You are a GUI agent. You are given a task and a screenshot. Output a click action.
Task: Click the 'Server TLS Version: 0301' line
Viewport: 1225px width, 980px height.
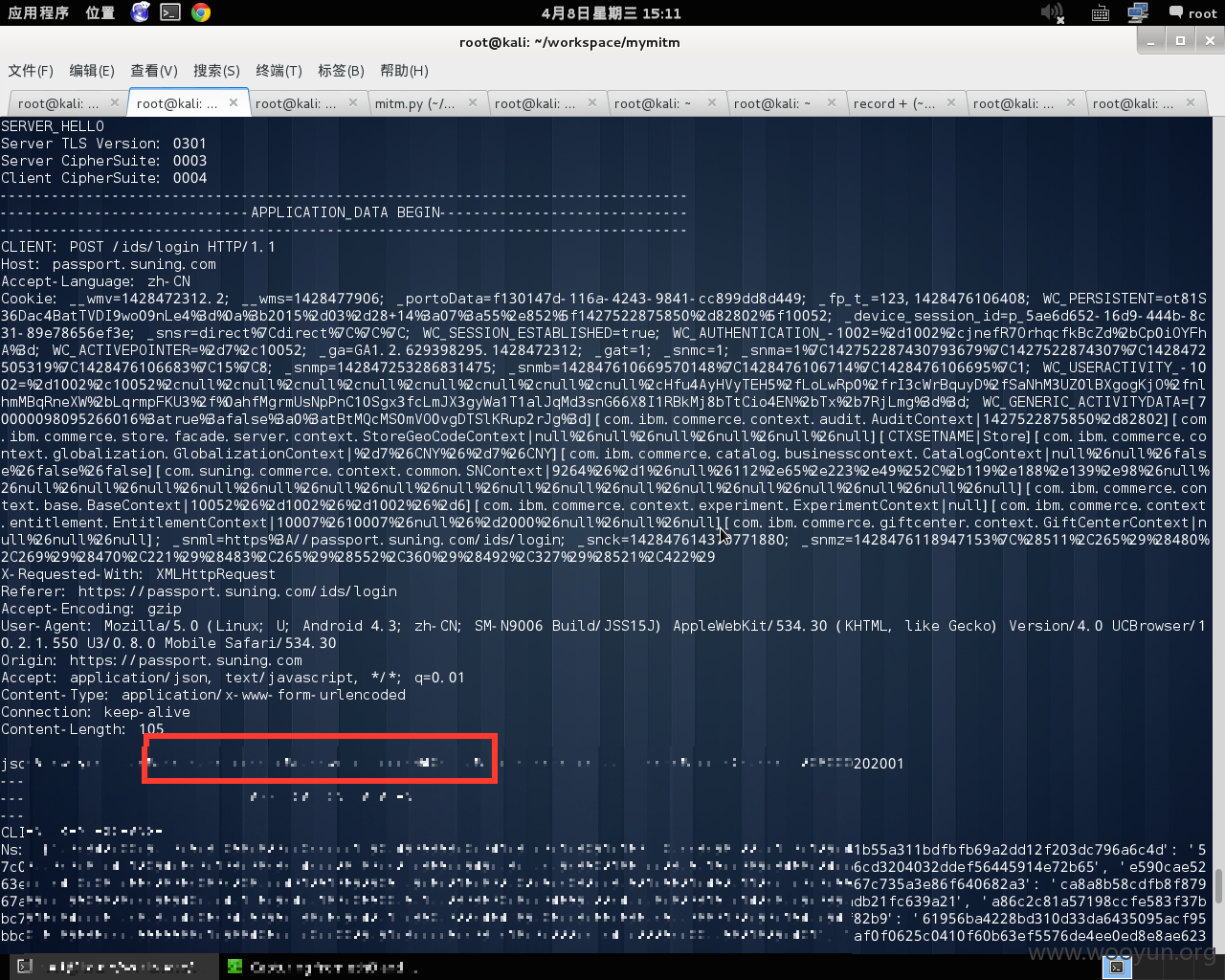[x=103, y=144]
